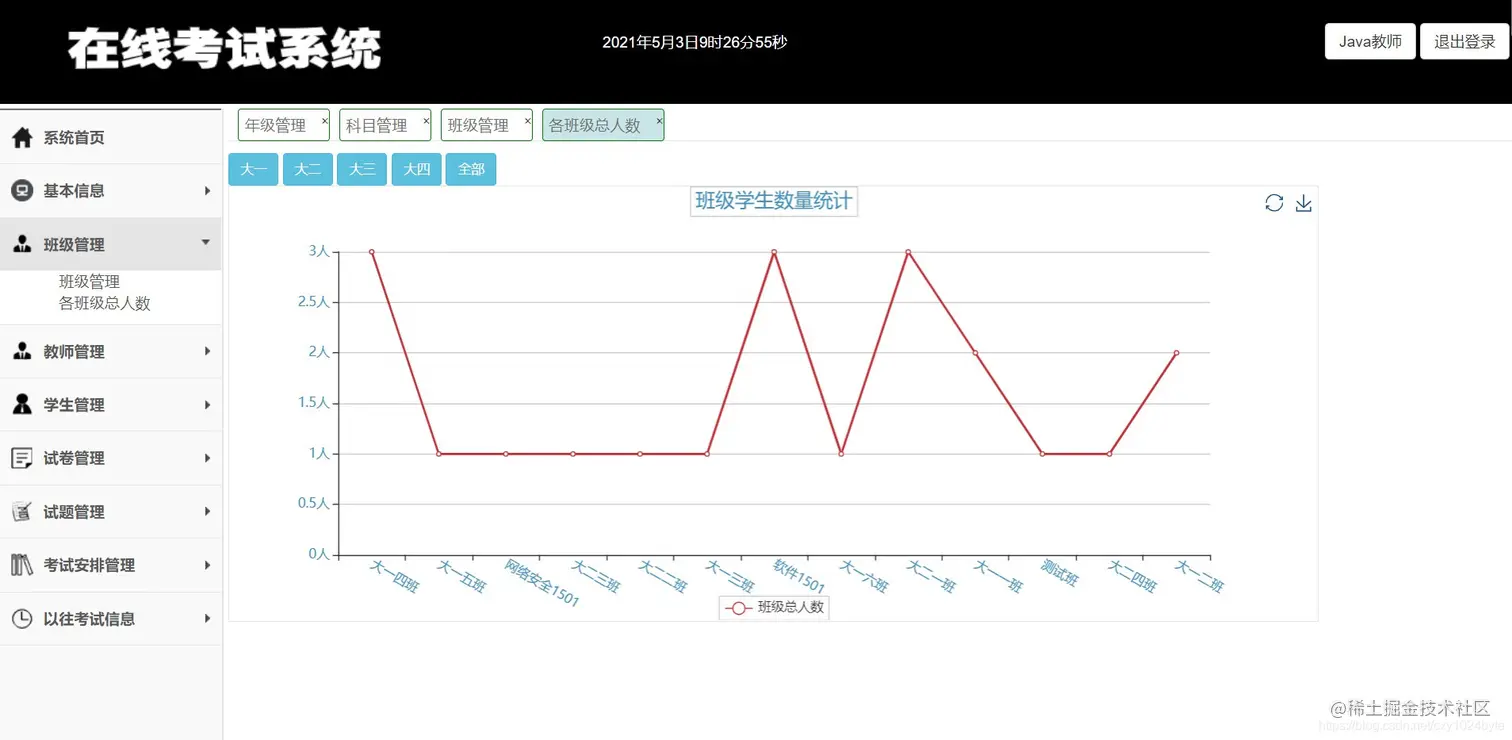Open the 各班级总人数 submenu link
This screenshot has width=1512, height=740.
tap(105, 303)
